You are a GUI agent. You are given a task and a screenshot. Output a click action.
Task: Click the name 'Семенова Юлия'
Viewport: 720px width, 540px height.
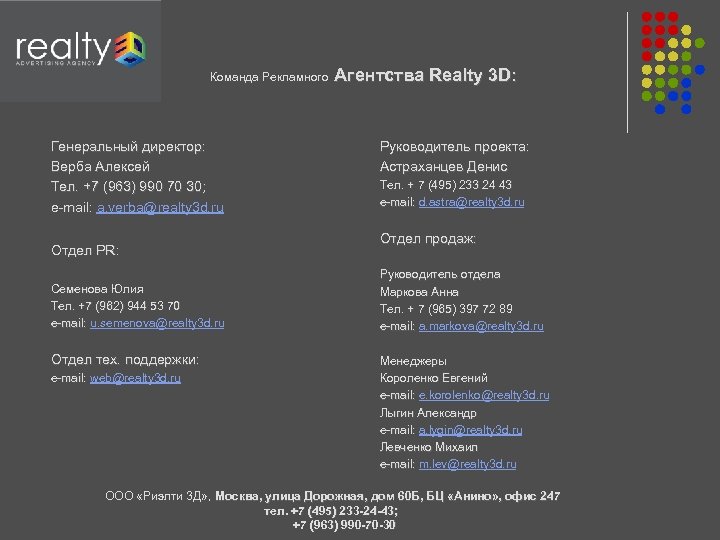(x=97, y=289)
